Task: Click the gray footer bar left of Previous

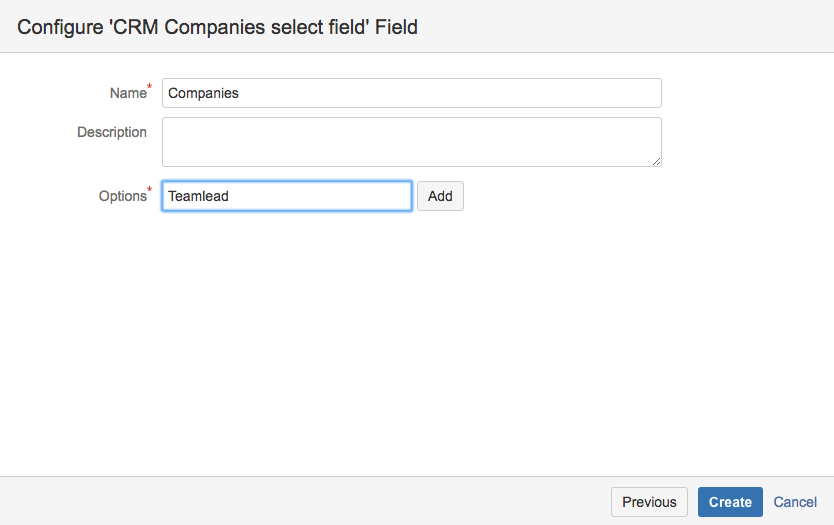Action: click(x=300, y=501)
